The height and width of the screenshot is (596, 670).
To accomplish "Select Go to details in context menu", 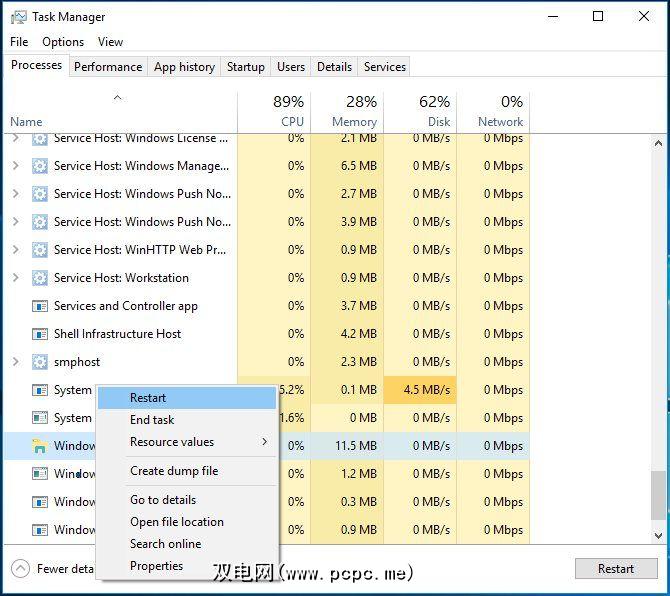I will [187, 500].
